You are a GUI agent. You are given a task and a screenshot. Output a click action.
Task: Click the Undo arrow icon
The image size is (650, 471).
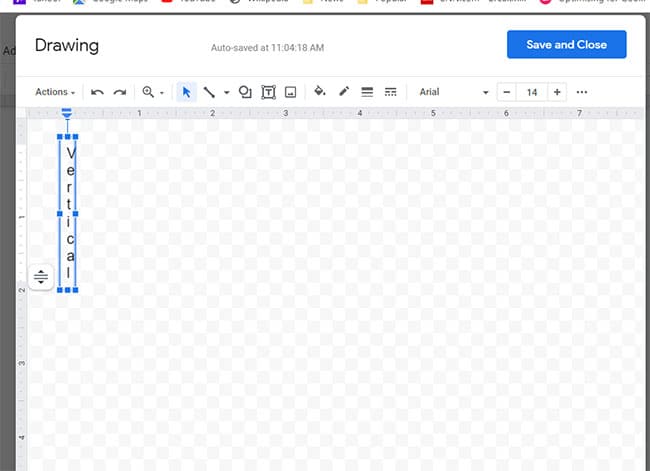click(x=97, y=92)
